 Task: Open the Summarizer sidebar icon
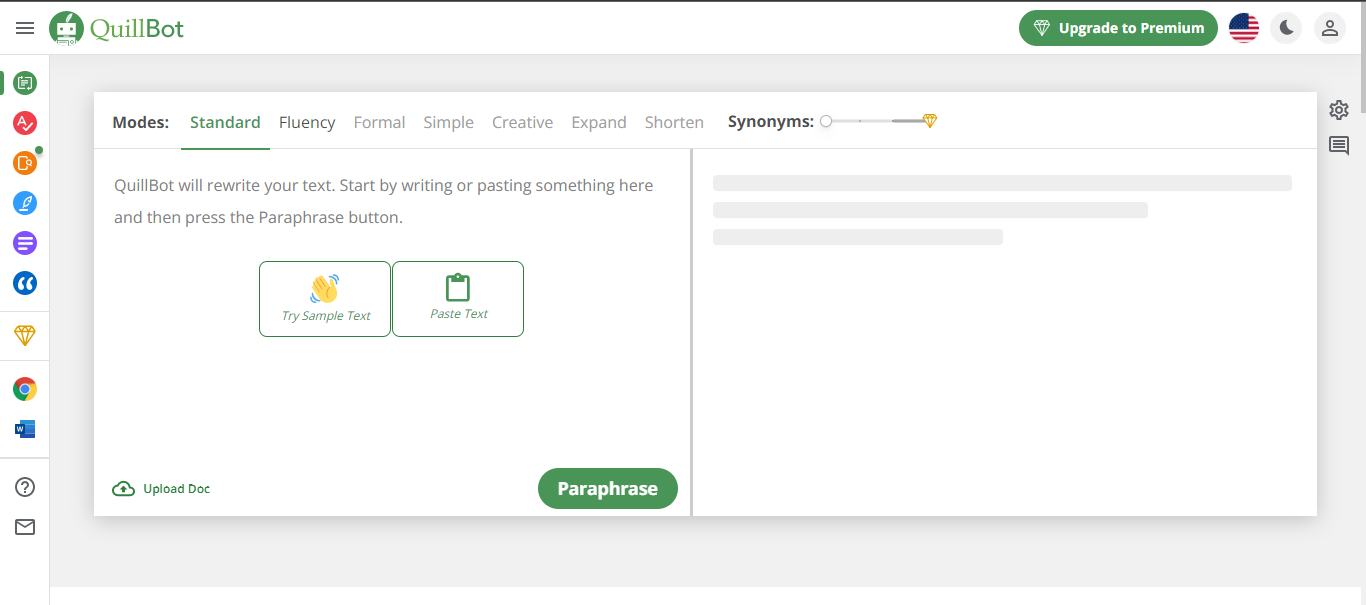coord(25,243)
